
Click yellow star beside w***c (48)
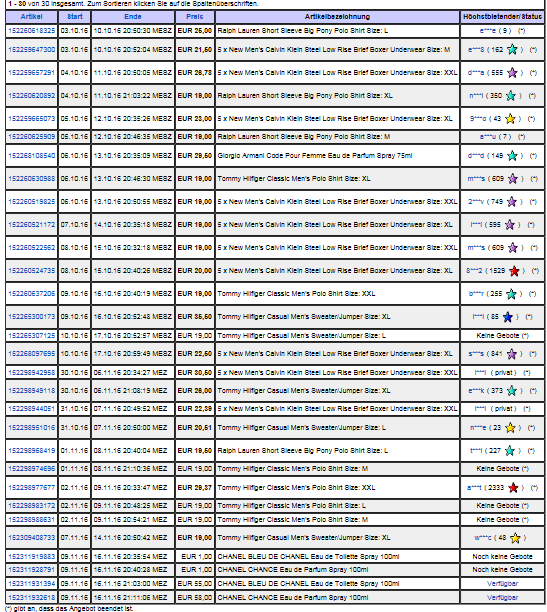[515, 538]
